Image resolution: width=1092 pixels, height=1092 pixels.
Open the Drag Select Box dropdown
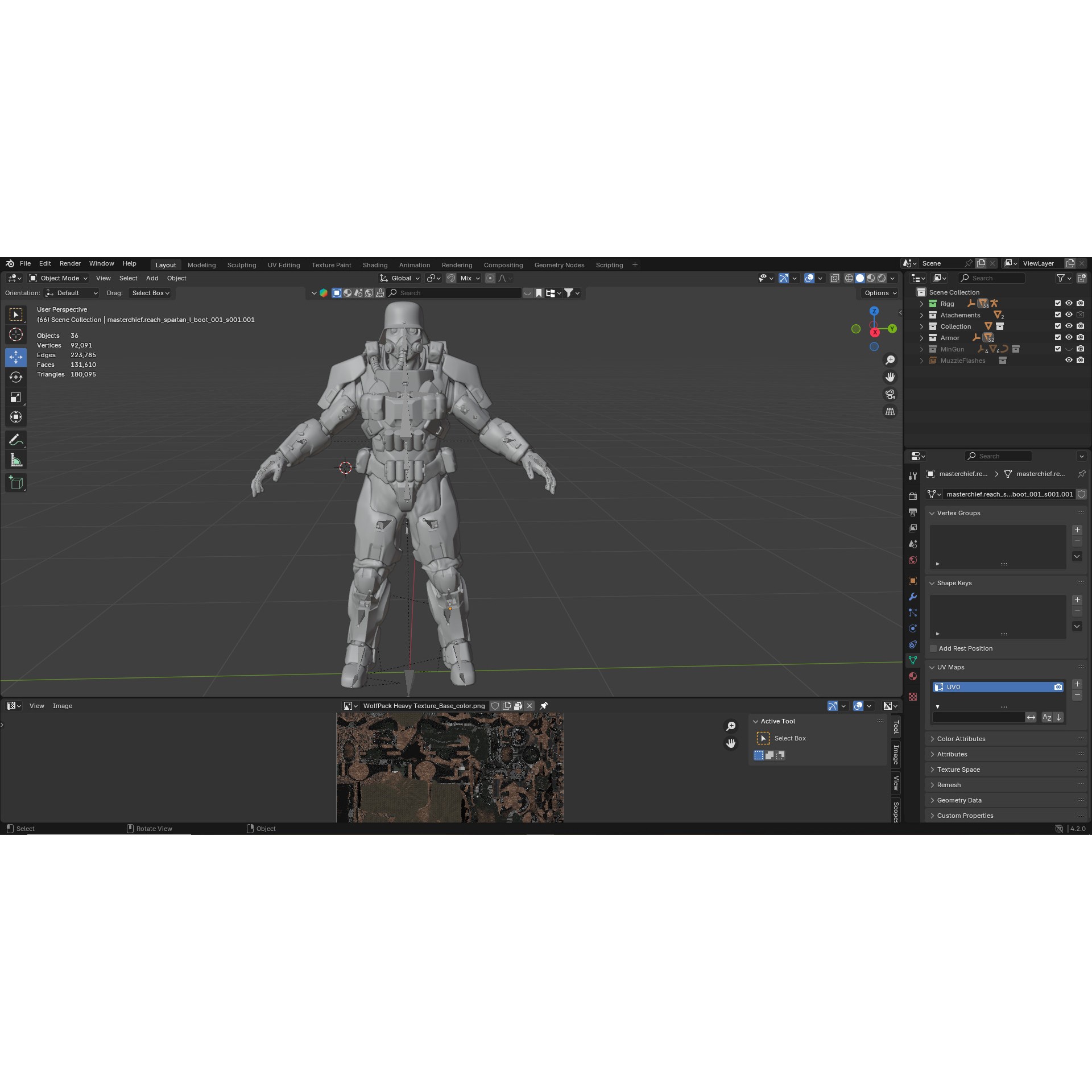(150, 293)
